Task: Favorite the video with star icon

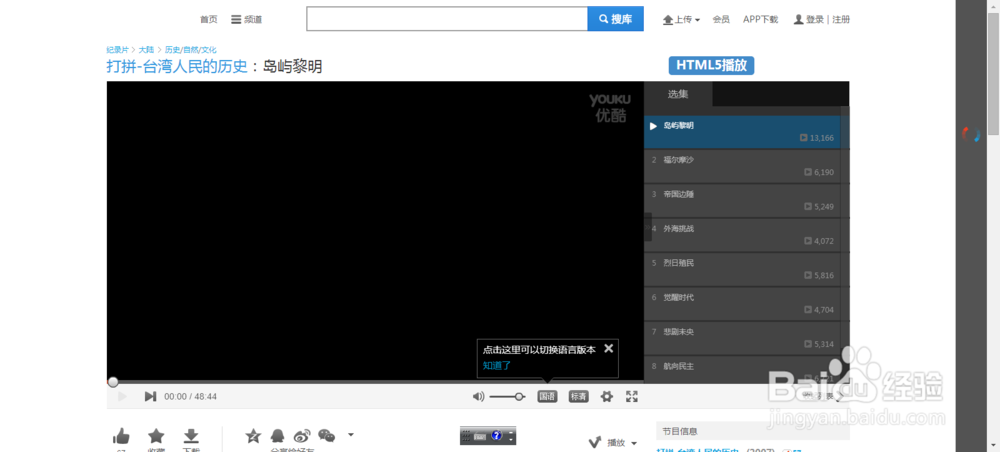Action: pyautogui.click(x=156, y=436)
